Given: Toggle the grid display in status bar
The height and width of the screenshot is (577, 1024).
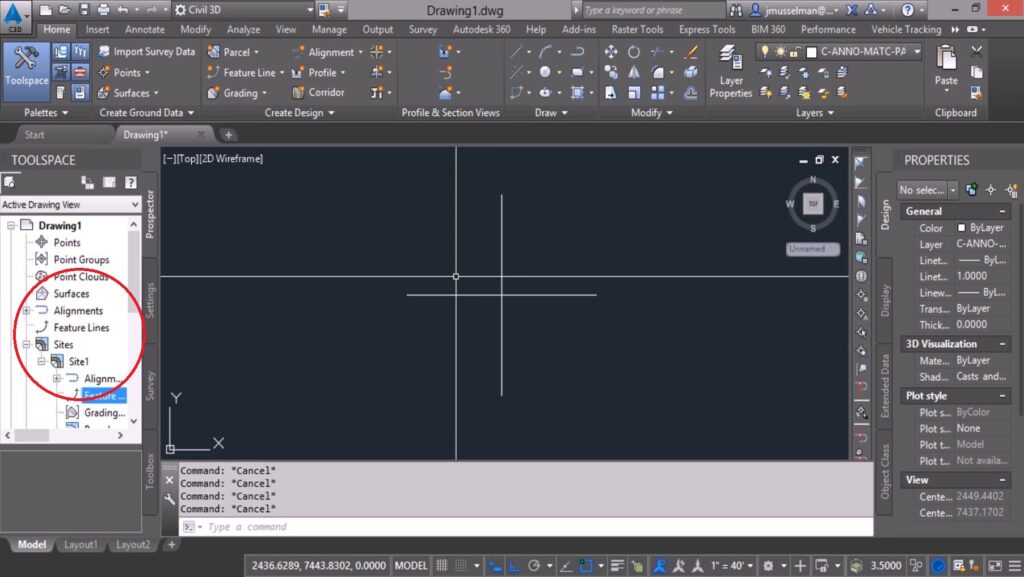Looking at the screenshot, I should [x=442, y=565].
